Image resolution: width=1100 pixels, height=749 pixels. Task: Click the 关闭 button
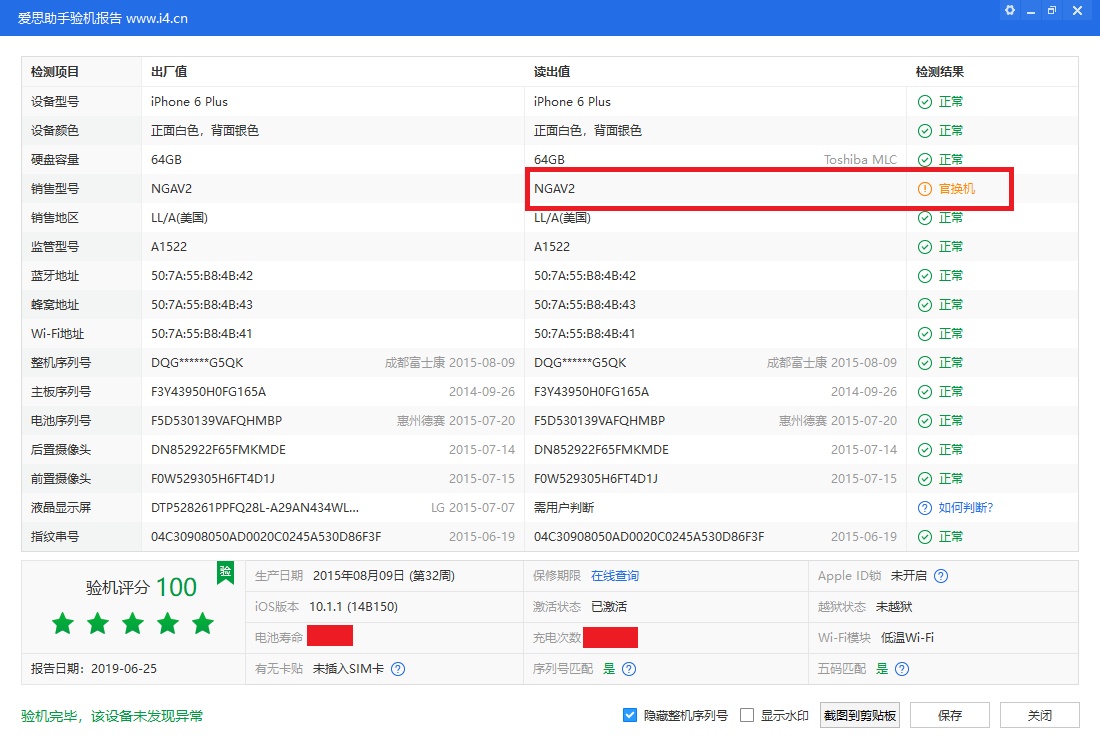1040,715
